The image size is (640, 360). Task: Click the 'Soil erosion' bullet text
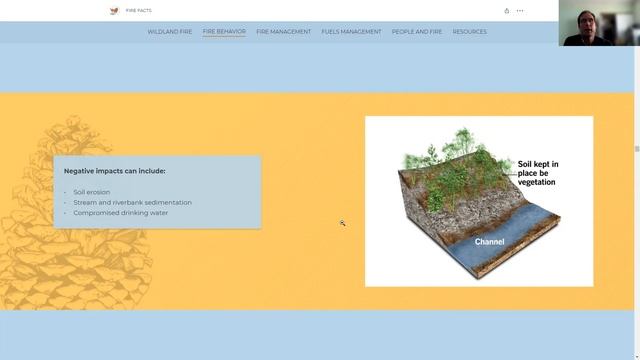click(92, 192)
